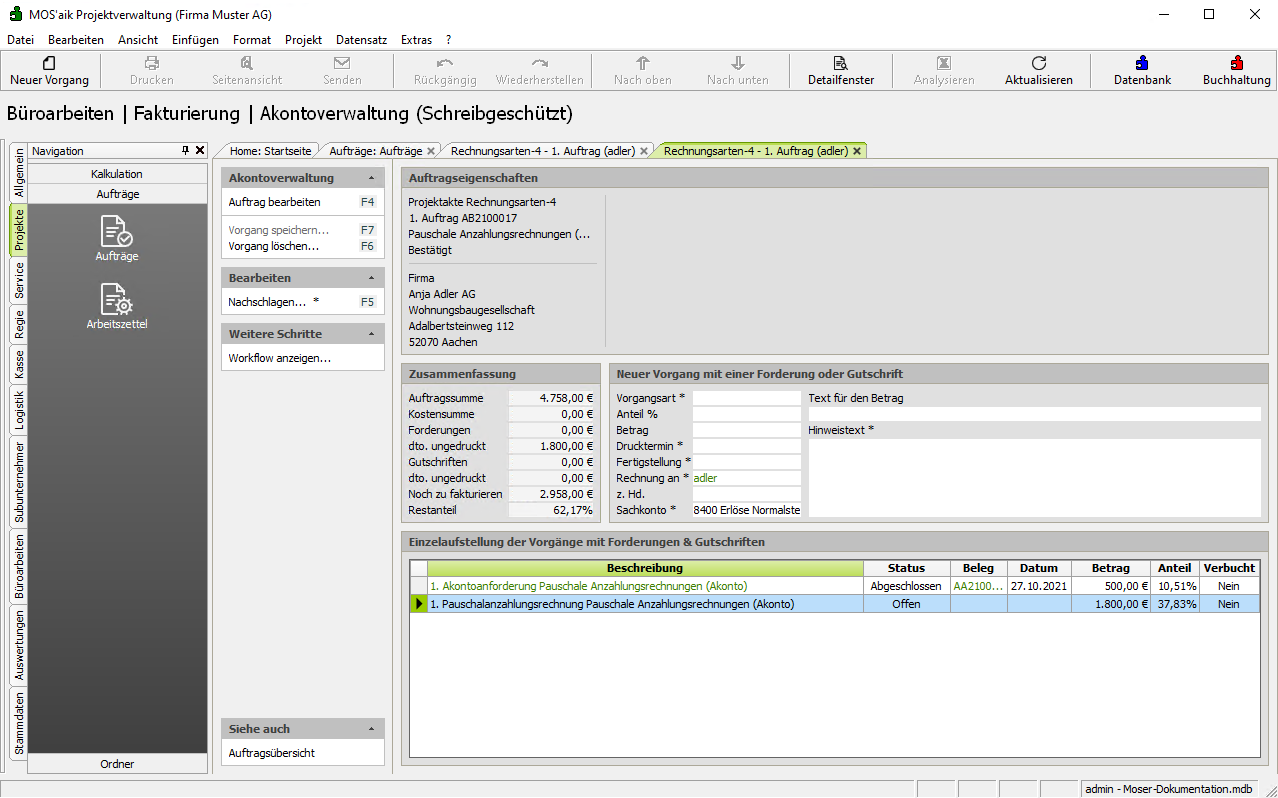Screen dimensions: 1278x798
Task: Open the Buchhaltung toolbar icon
Action: [x=1236, y=63]
